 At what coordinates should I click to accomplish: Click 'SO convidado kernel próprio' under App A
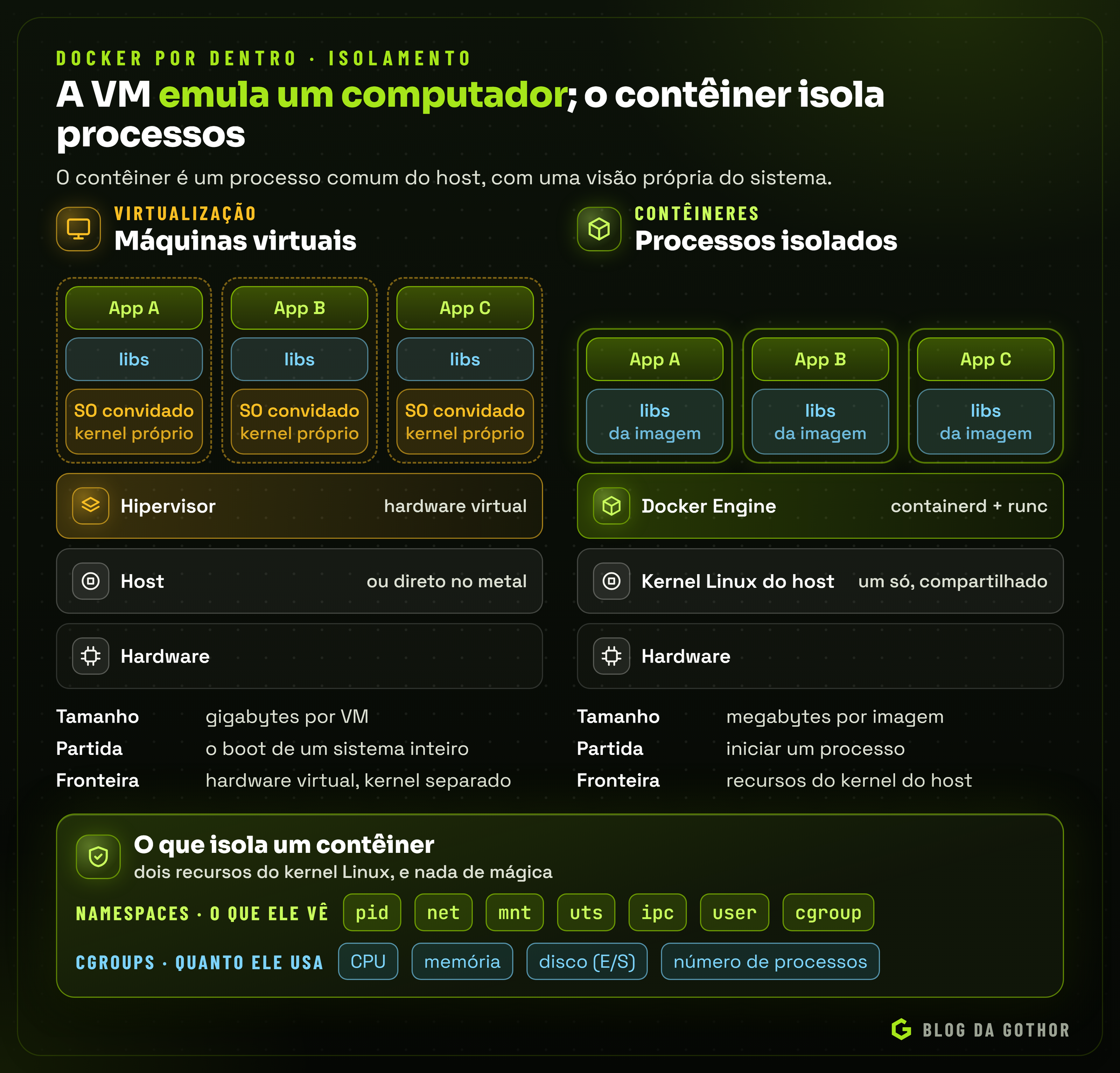134,422
